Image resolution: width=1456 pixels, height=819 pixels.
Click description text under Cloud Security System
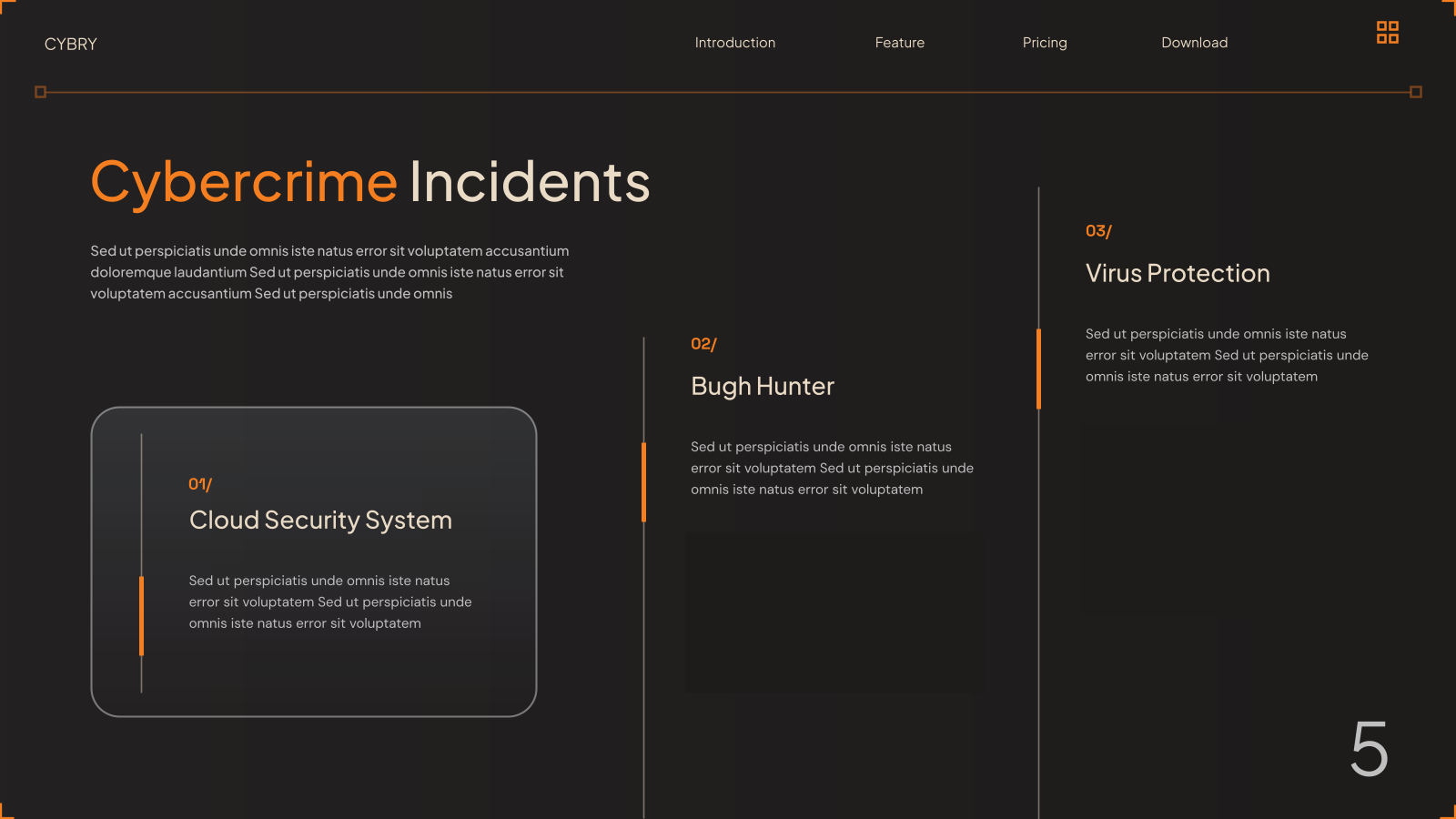[x=330, y=602]
